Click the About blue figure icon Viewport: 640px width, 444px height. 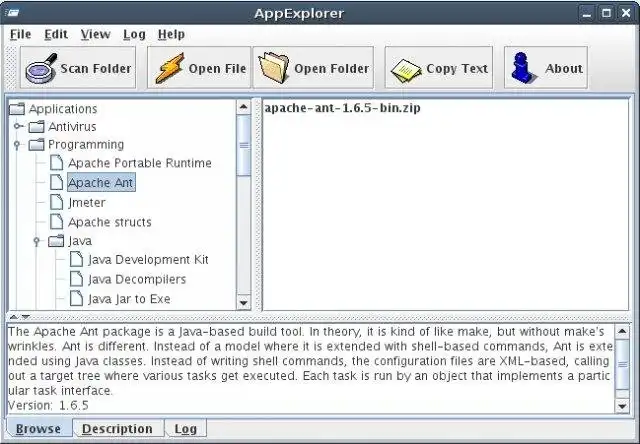click(523, 68)
